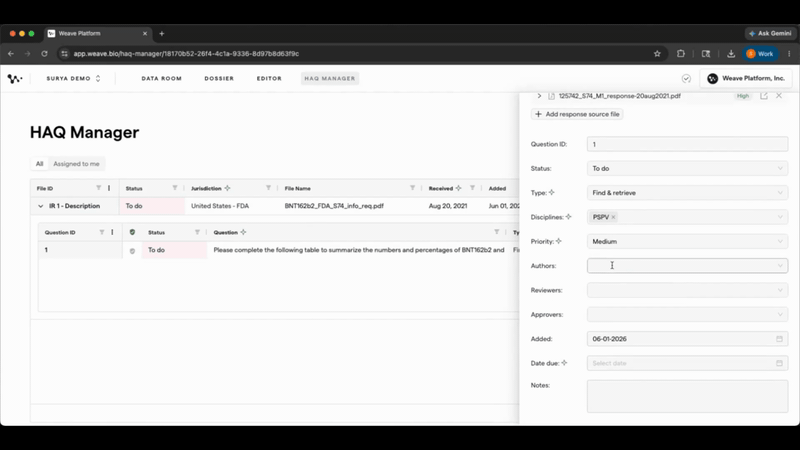Click the browser address bar URL
The image size is (800, 450).
[x=186, y=54]
